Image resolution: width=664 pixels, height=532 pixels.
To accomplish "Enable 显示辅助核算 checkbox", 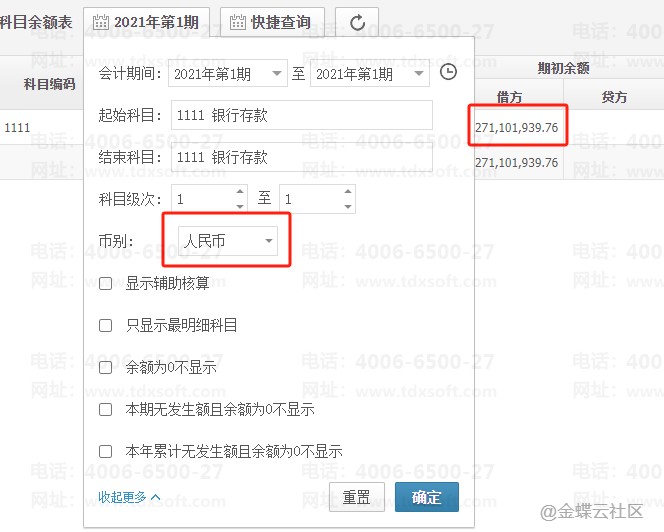I will point(105,283).
